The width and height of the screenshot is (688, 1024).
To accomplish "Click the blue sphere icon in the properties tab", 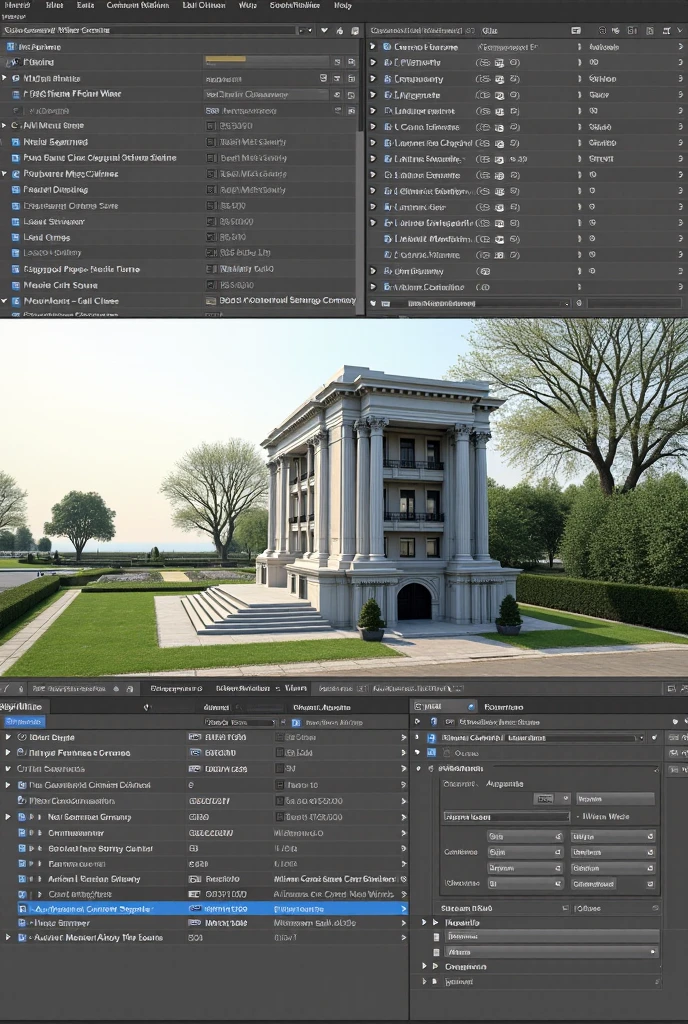I will [471, 706].
